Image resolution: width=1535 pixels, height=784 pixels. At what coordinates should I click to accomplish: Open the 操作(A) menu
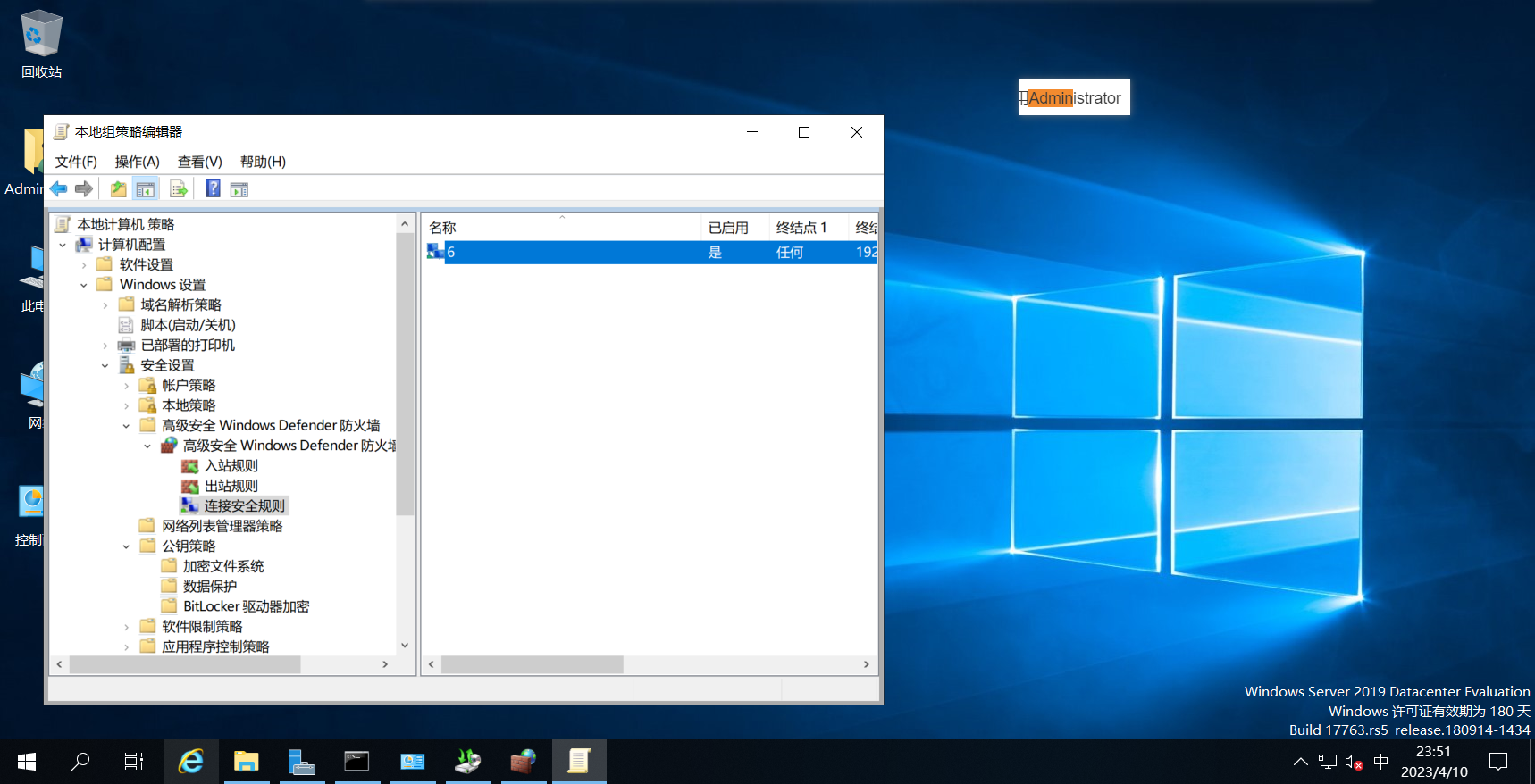pyautogui.click(x=137, y=162)
